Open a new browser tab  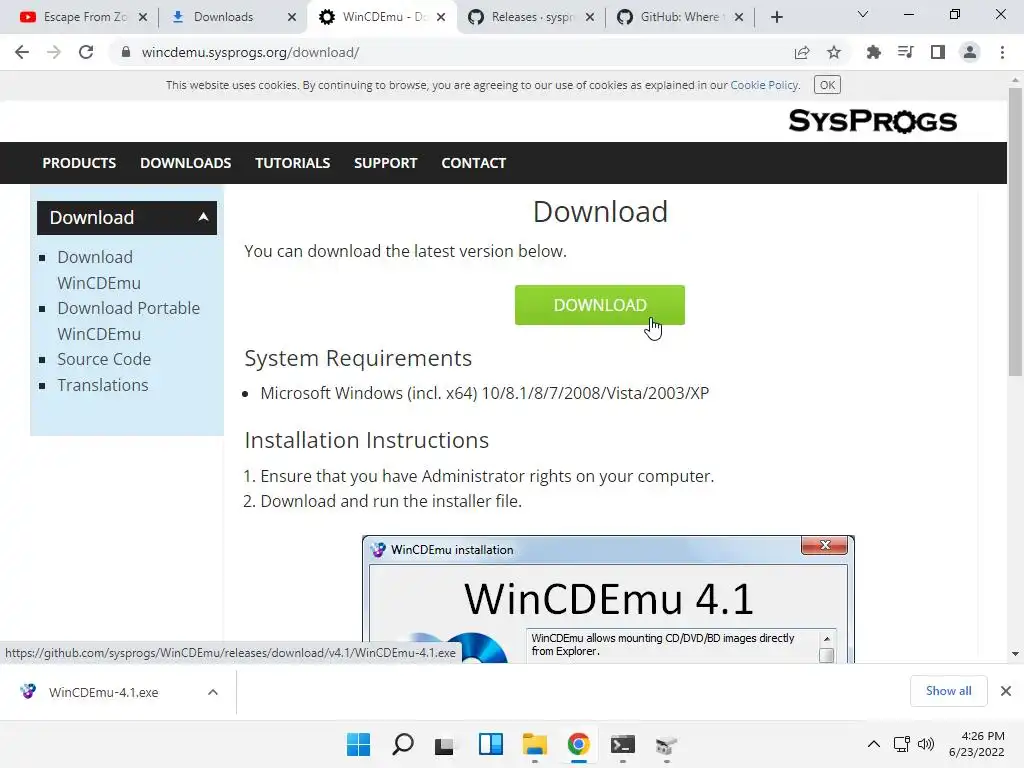coord(776,17)
